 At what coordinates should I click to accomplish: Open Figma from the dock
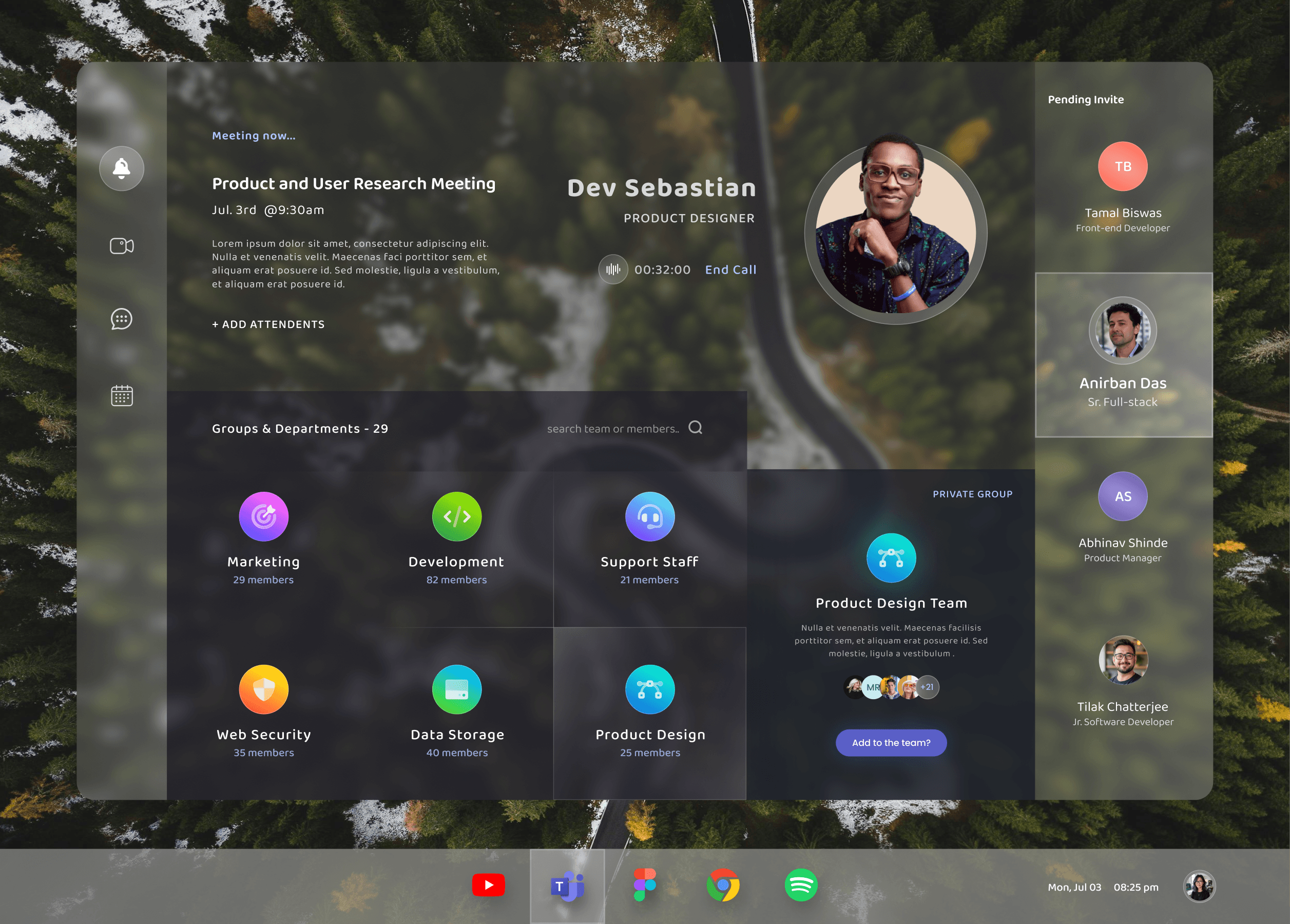(645, 885)
